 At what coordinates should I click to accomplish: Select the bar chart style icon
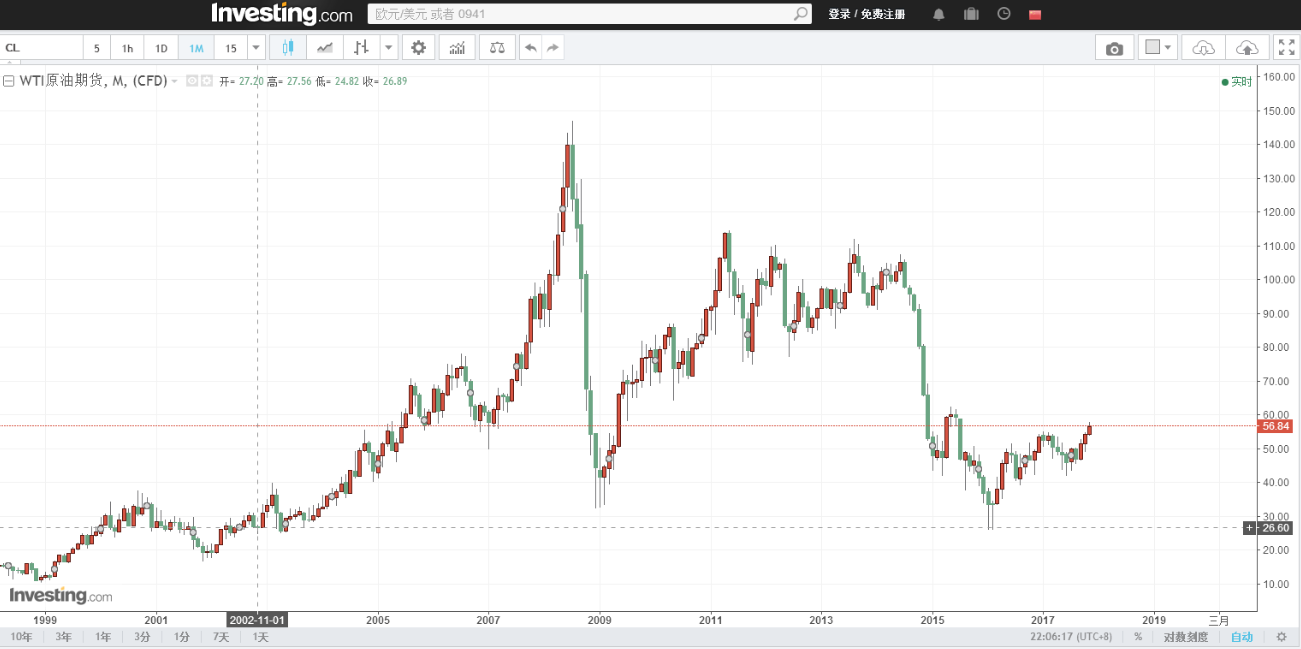pos(361,48)
